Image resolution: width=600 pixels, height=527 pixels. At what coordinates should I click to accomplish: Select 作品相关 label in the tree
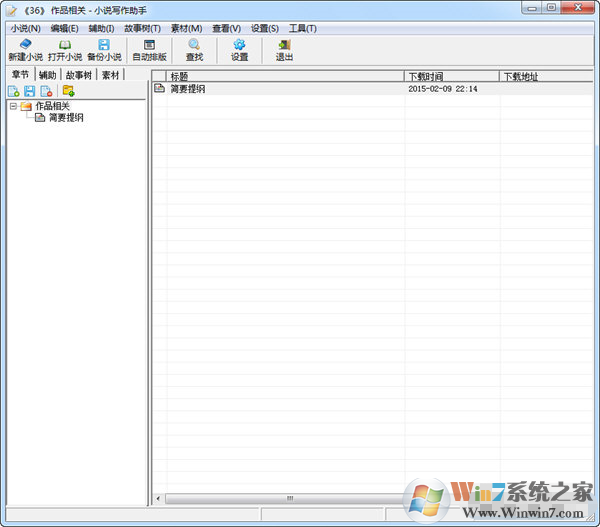[52, 106]
